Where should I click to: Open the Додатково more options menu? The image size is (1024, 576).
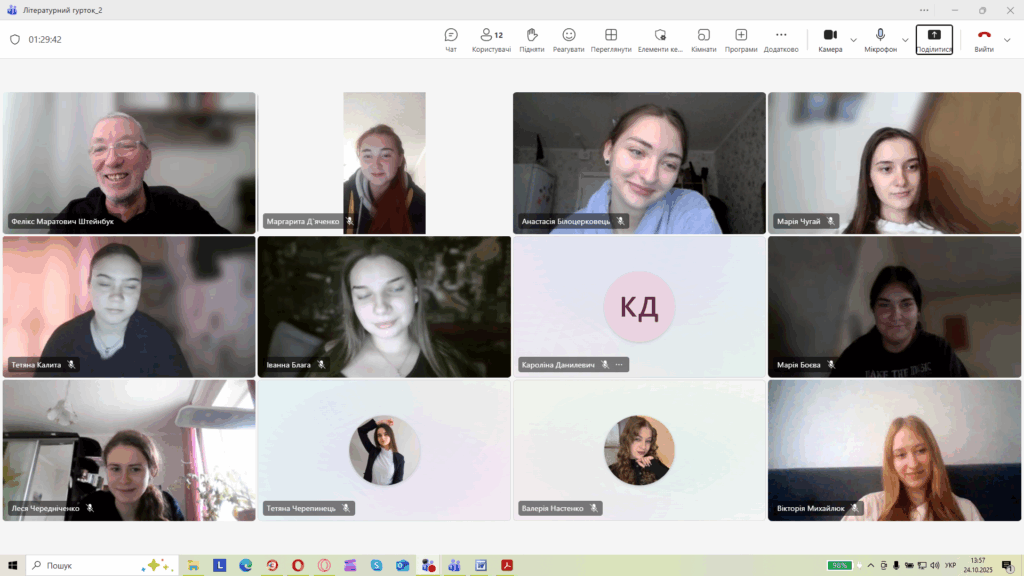[781, 39]
